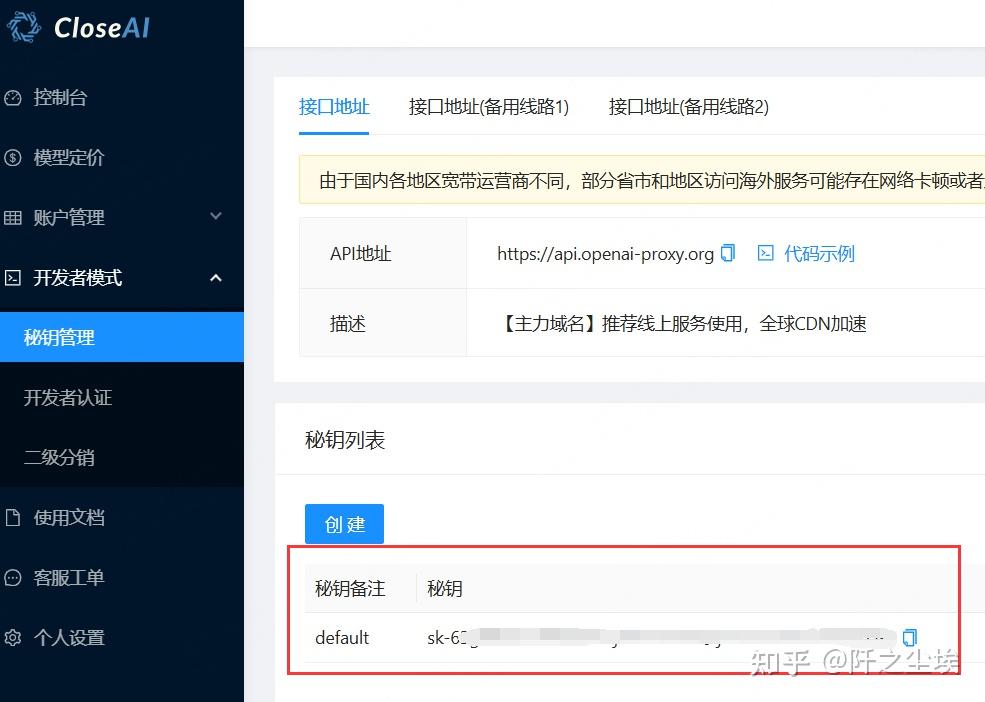Select the 控制台 dashboard icon
Viewport: 985px width, 702px height.
(x=14, y=97)
